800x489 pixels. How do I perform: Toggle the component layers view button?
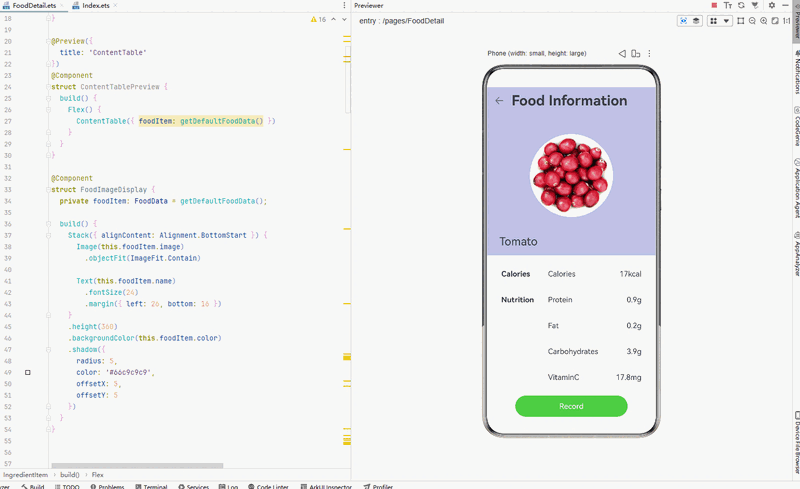click(x=696, y=21)
